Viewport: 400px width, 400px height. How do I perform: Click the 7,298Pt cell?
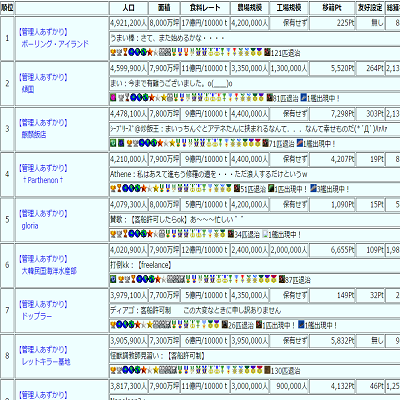[332, 114]
